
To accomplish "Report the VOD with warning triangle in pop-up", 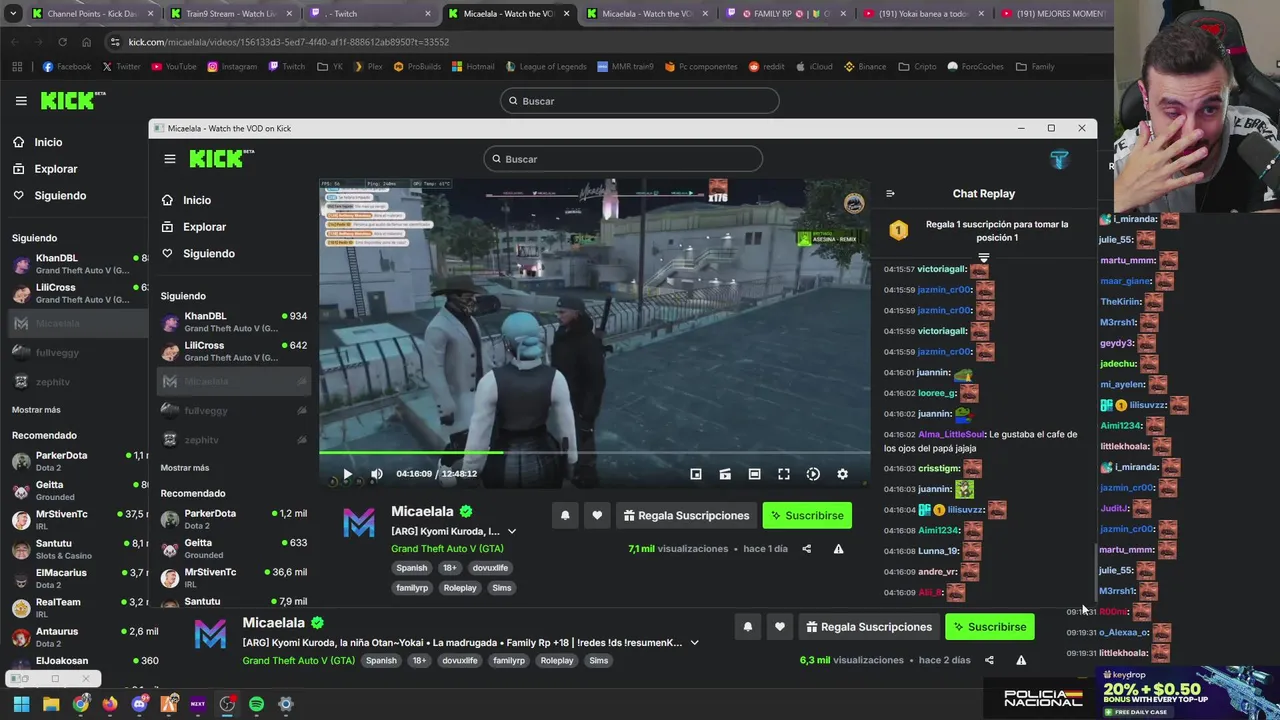I will (x=838, y=549).
